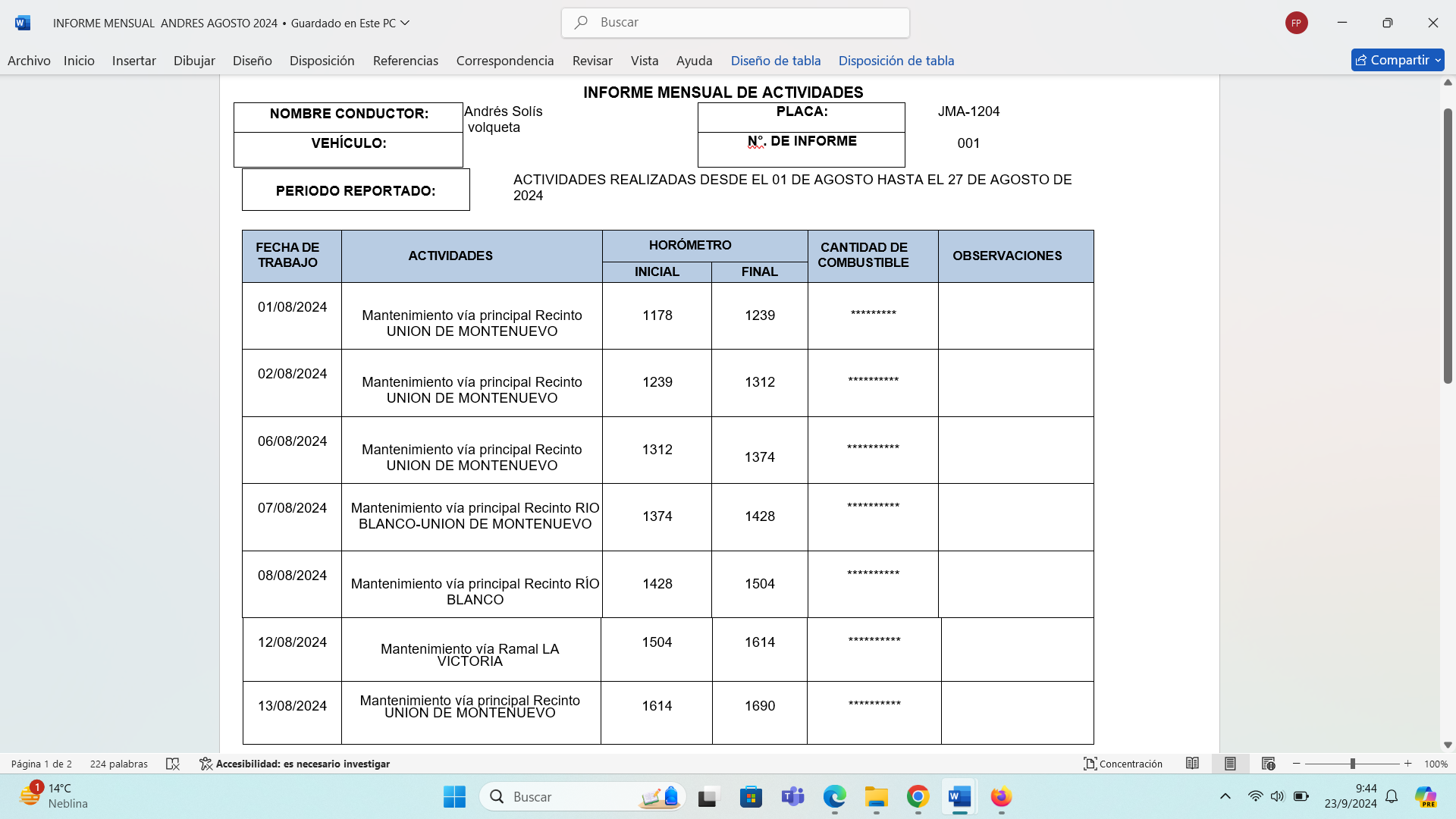This screenshot has height=819, width=1456.
Task: Select Print Layout view icon
Action: pos(1230,764)
